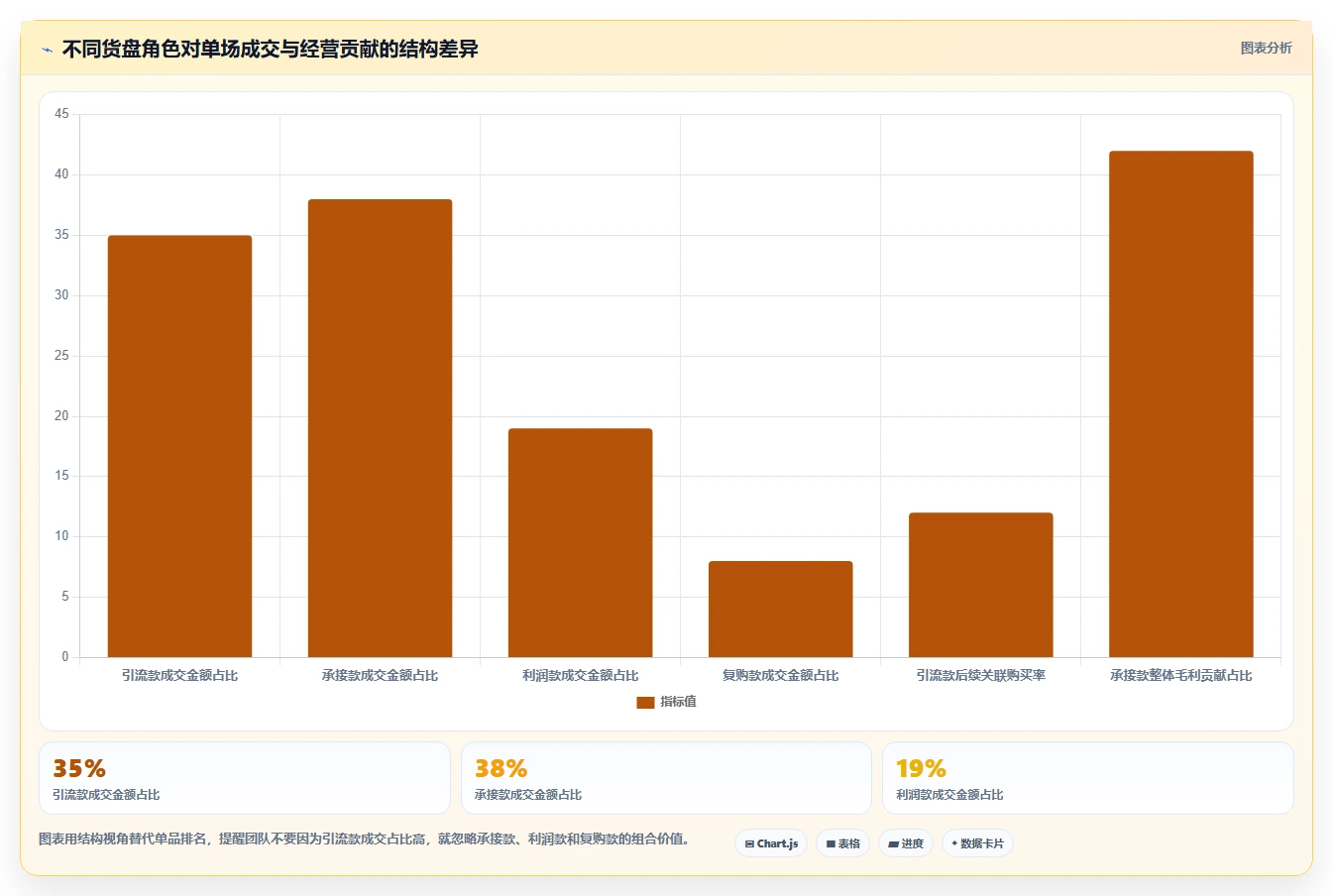Click the 引流款成交金额占比 bar in chart

click(x=179, y=446)
